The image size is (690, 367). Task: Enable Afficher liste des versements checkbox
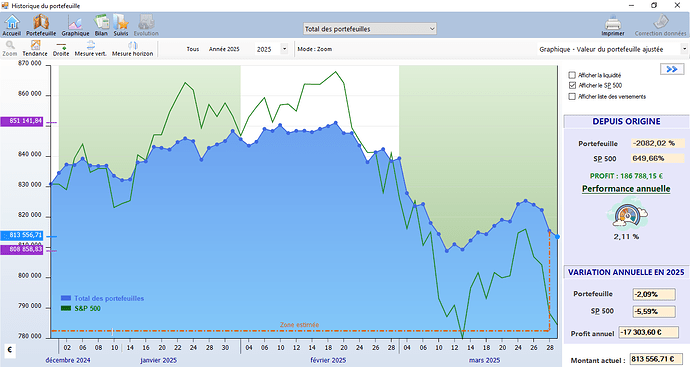pyautogui.click(x=572, y=96)
